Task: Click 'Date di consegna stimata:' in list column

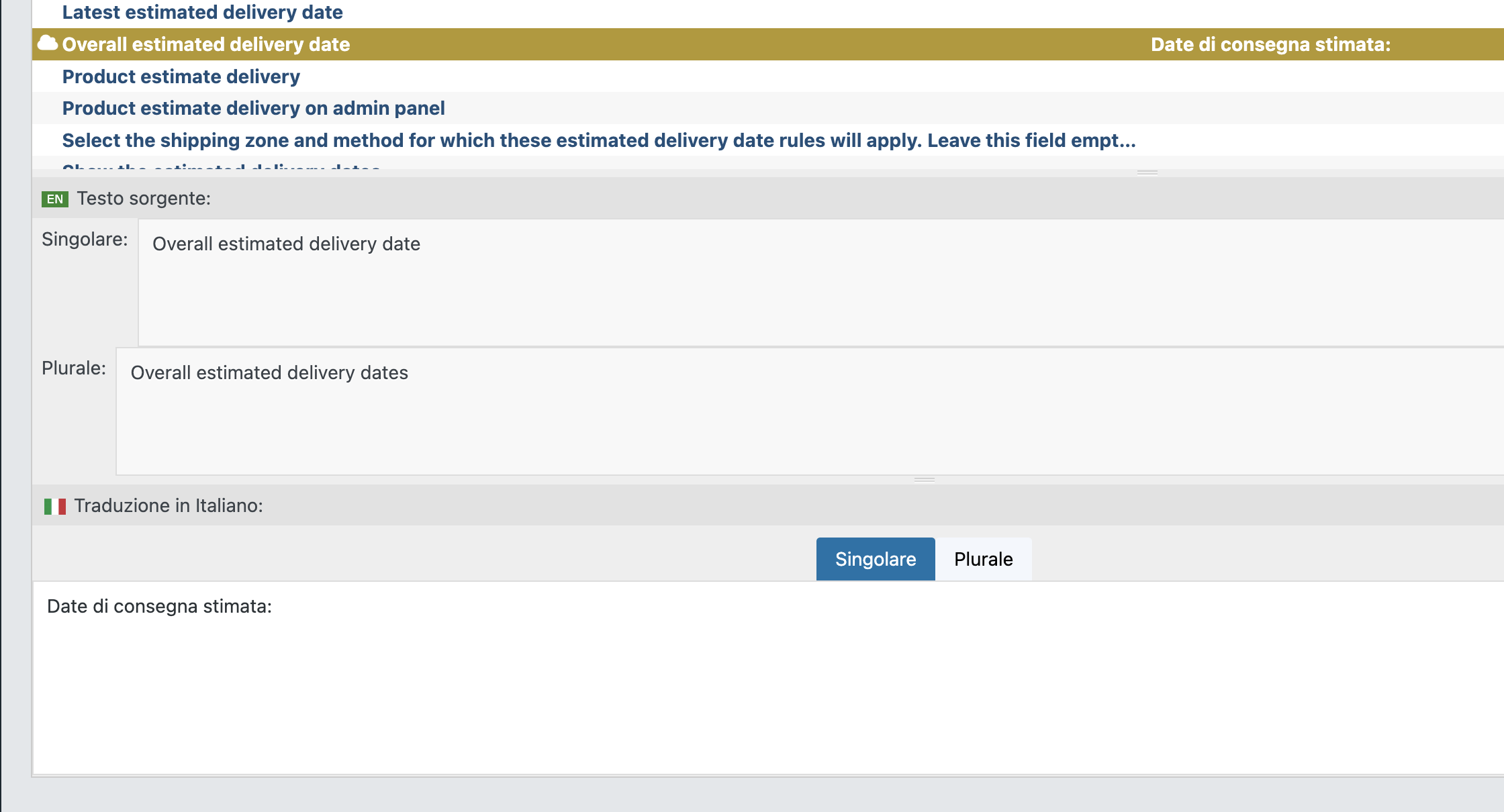Action: point(1270,44)
